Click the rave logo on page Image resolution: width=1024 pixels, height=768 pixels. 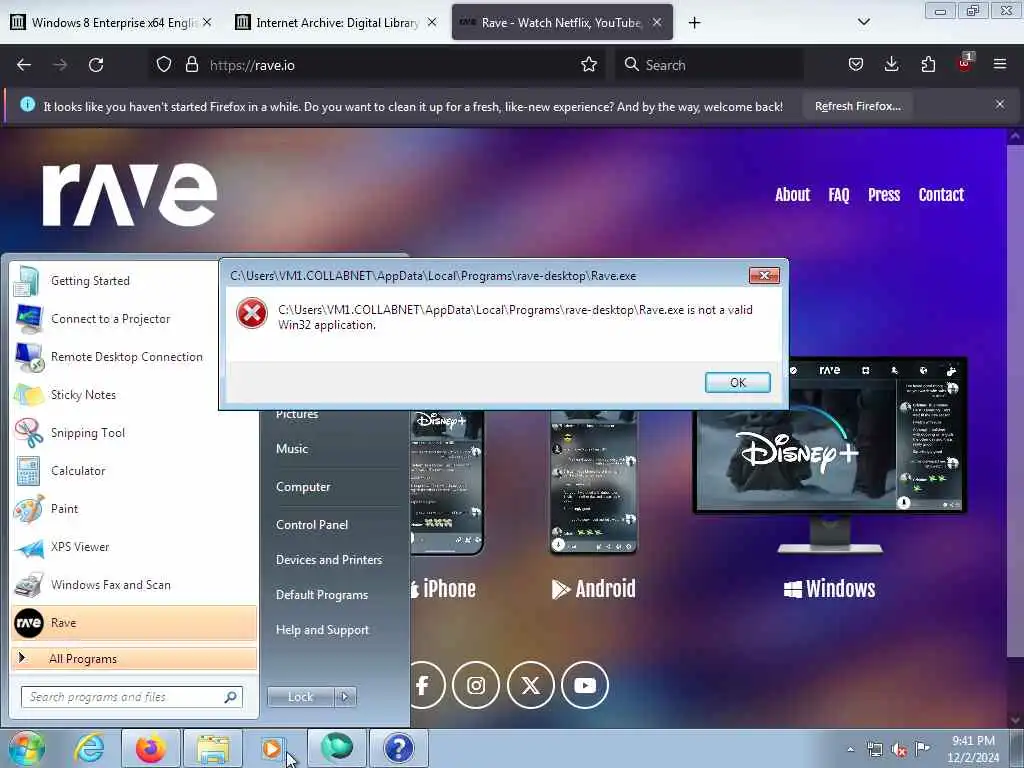(129, 195)
